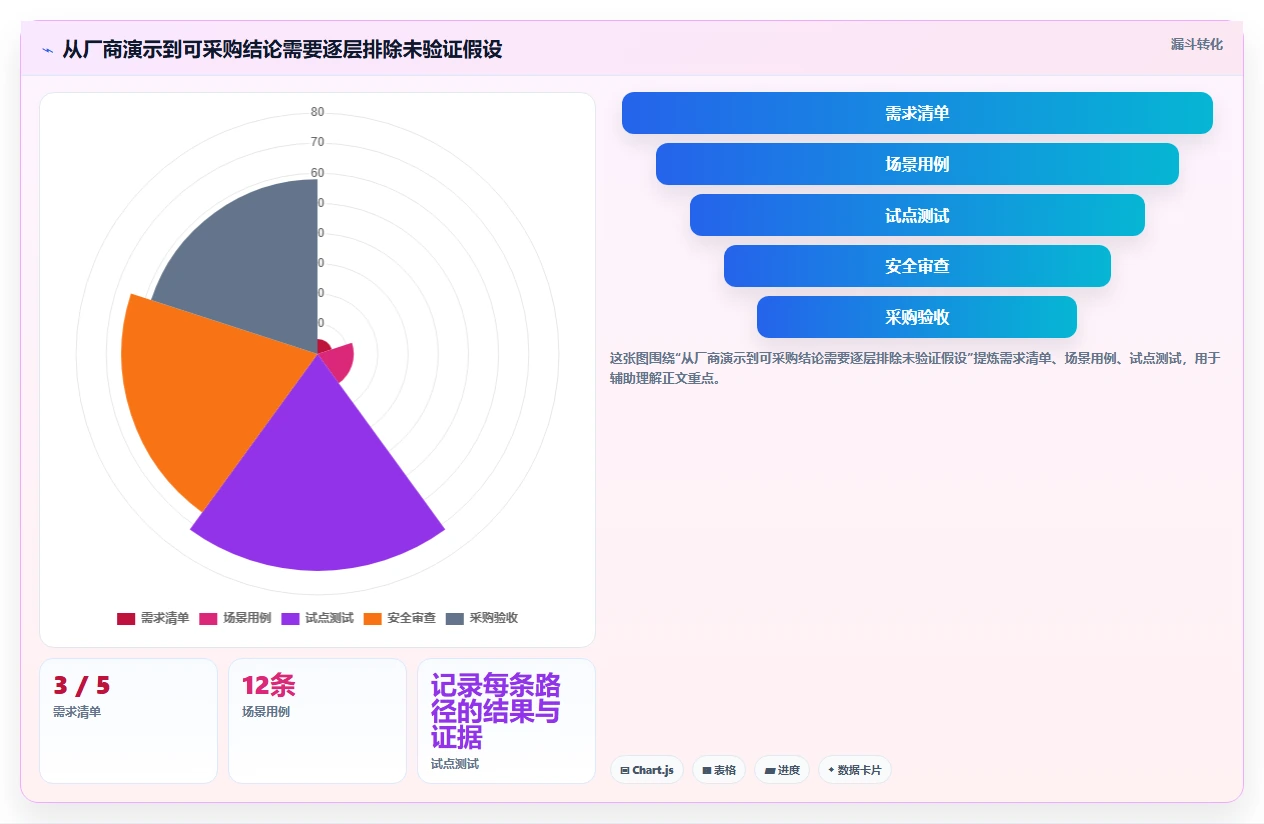Toggle 试点测试 legend color swatch
The width and height of the screenshot is (1264, 824).
290,619
